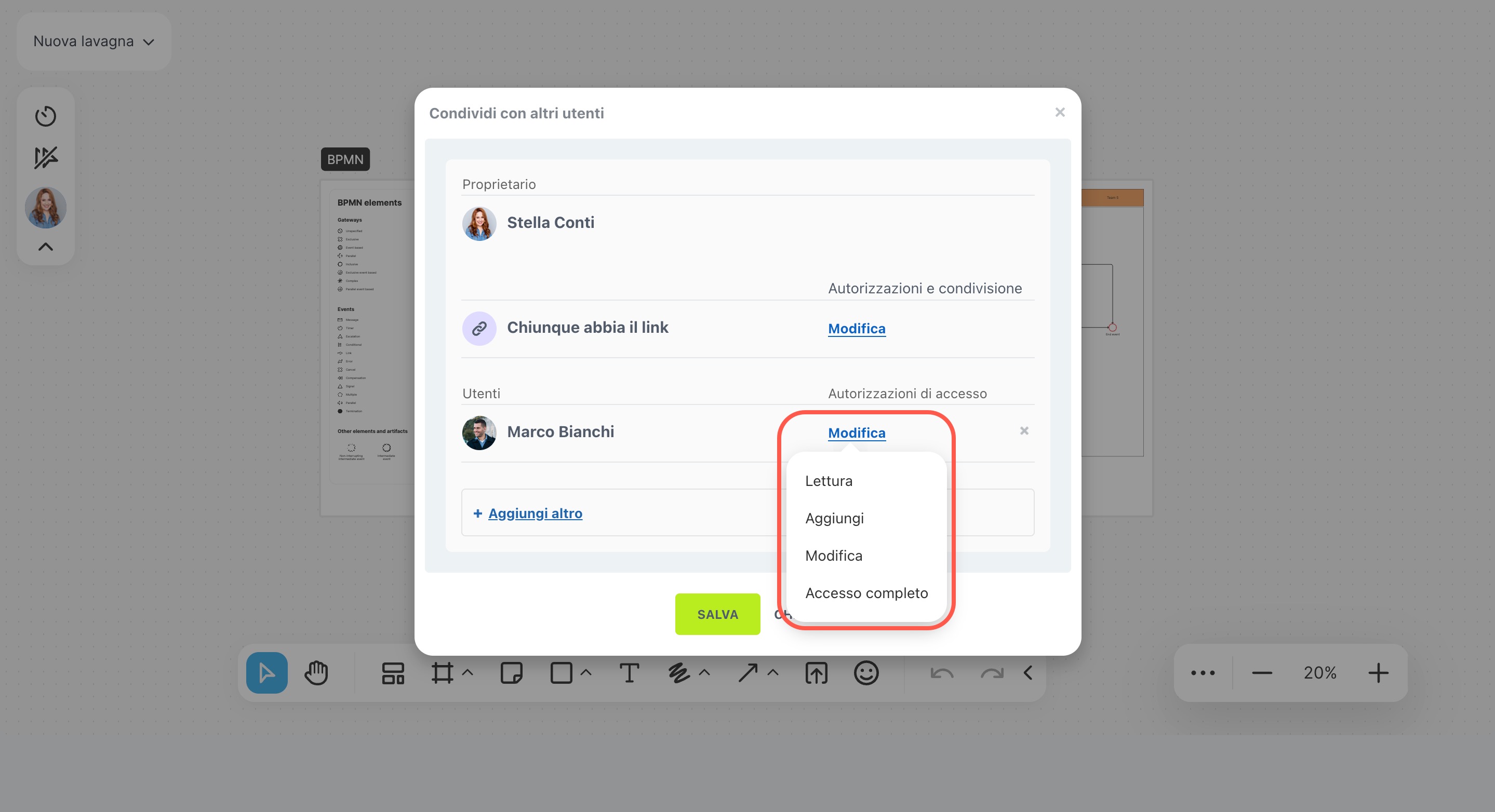1495x812 pixels.
Task: Select the arrow pointer tool
Action: point(266,673)
